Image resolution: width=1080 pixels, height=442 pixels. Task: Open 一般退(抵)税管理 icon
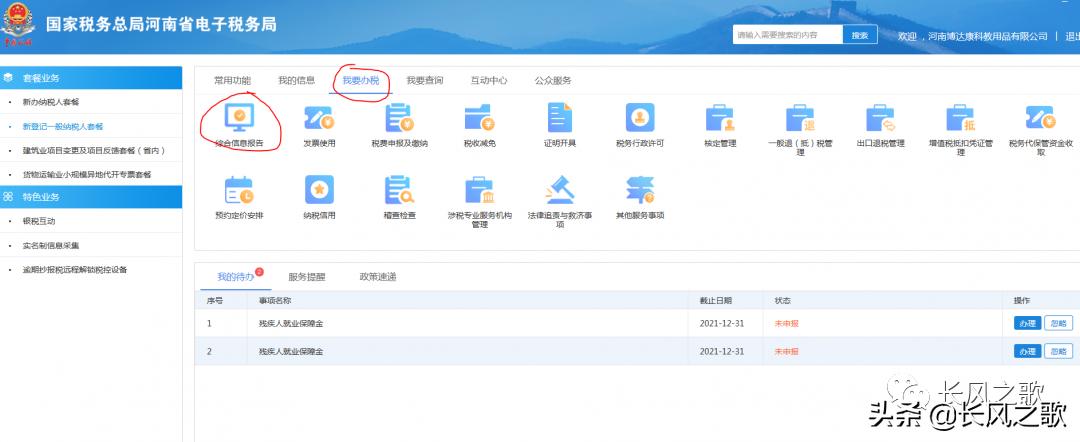[x=800, y=118]
